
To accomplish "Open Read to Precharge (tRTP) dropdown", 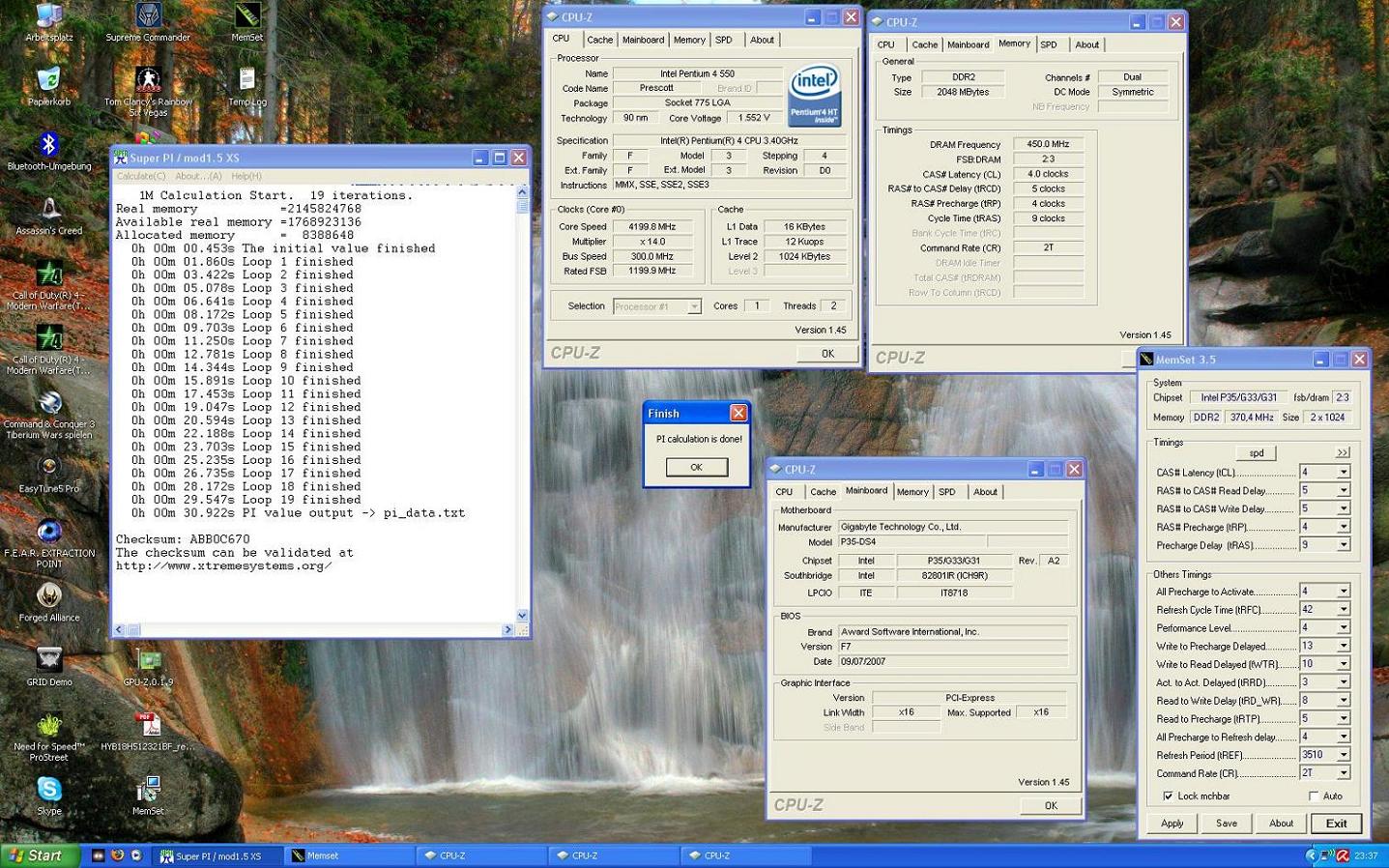I will coord(1344,718).
